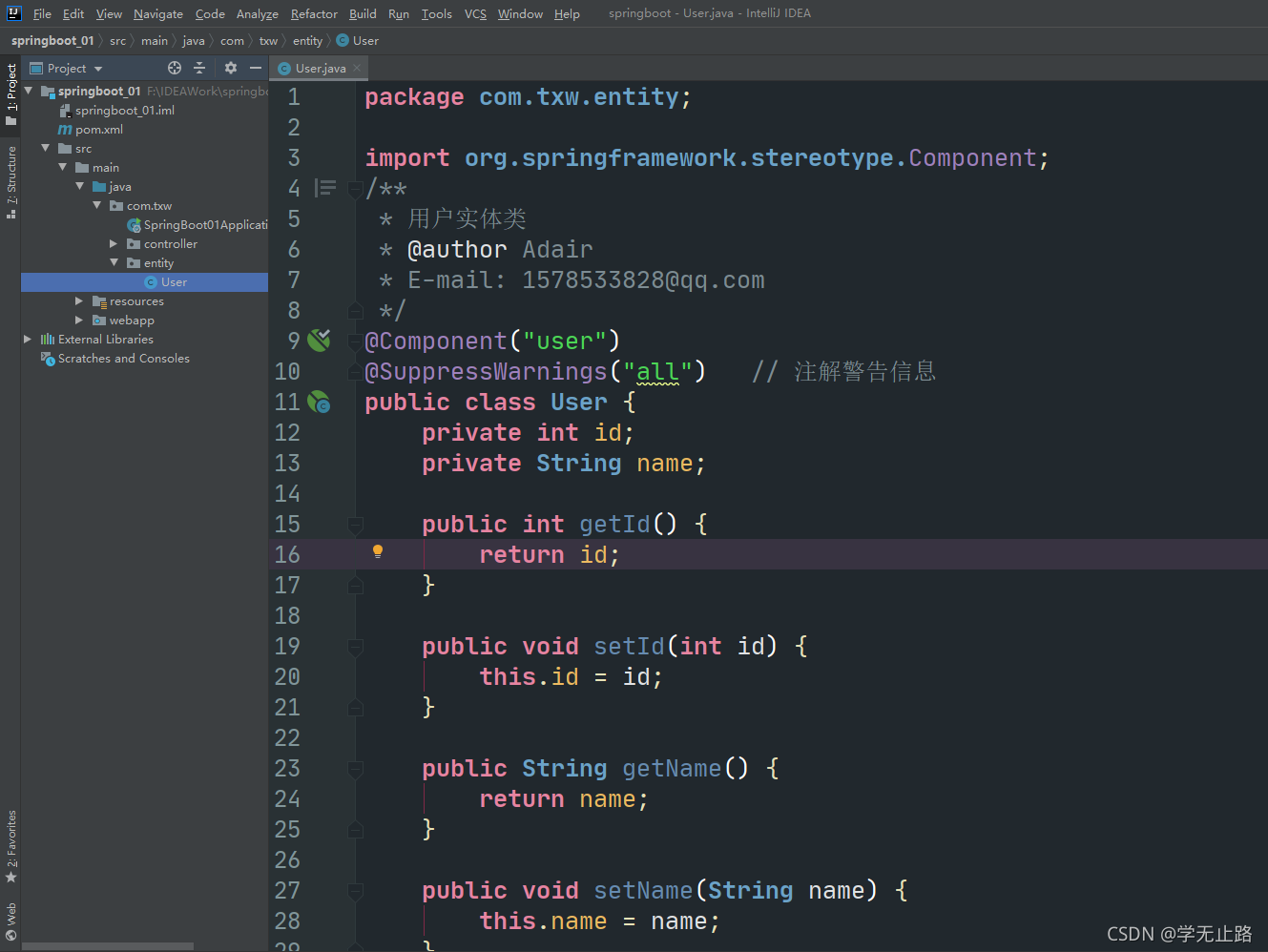Collapse the main folder

[x=63, y=167]
